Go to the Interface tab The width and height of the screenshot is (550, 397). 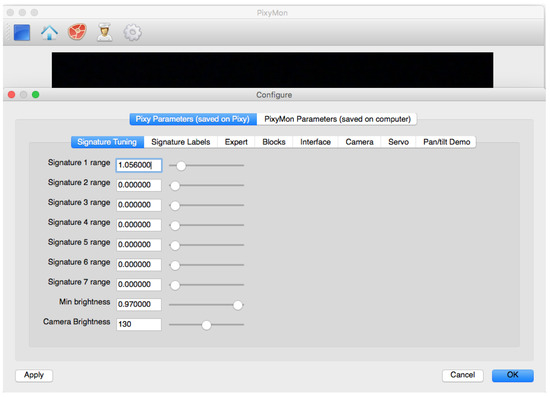point(315,142)
